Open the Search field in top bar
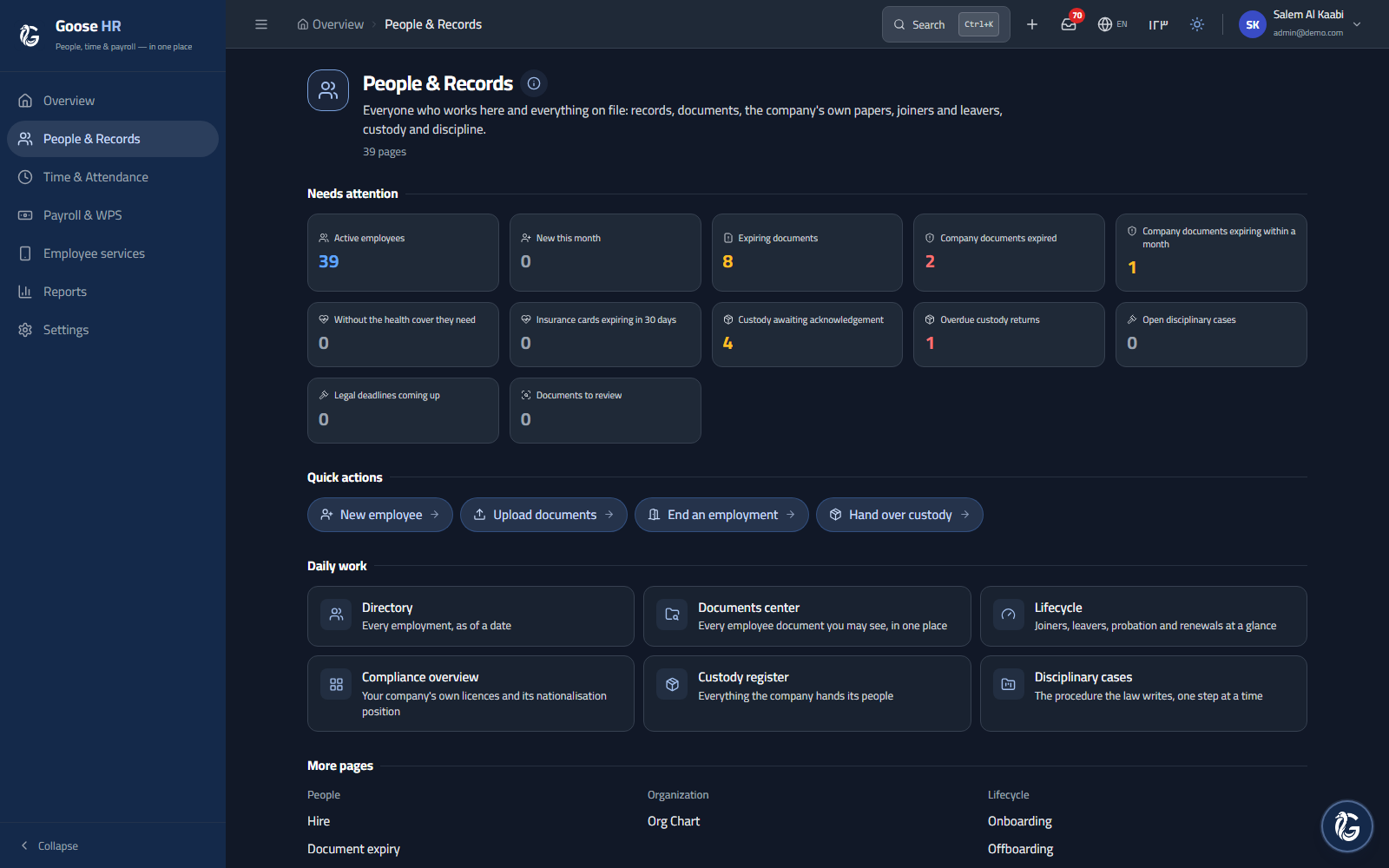1389x868 pixels. click(x=945, y=24)
